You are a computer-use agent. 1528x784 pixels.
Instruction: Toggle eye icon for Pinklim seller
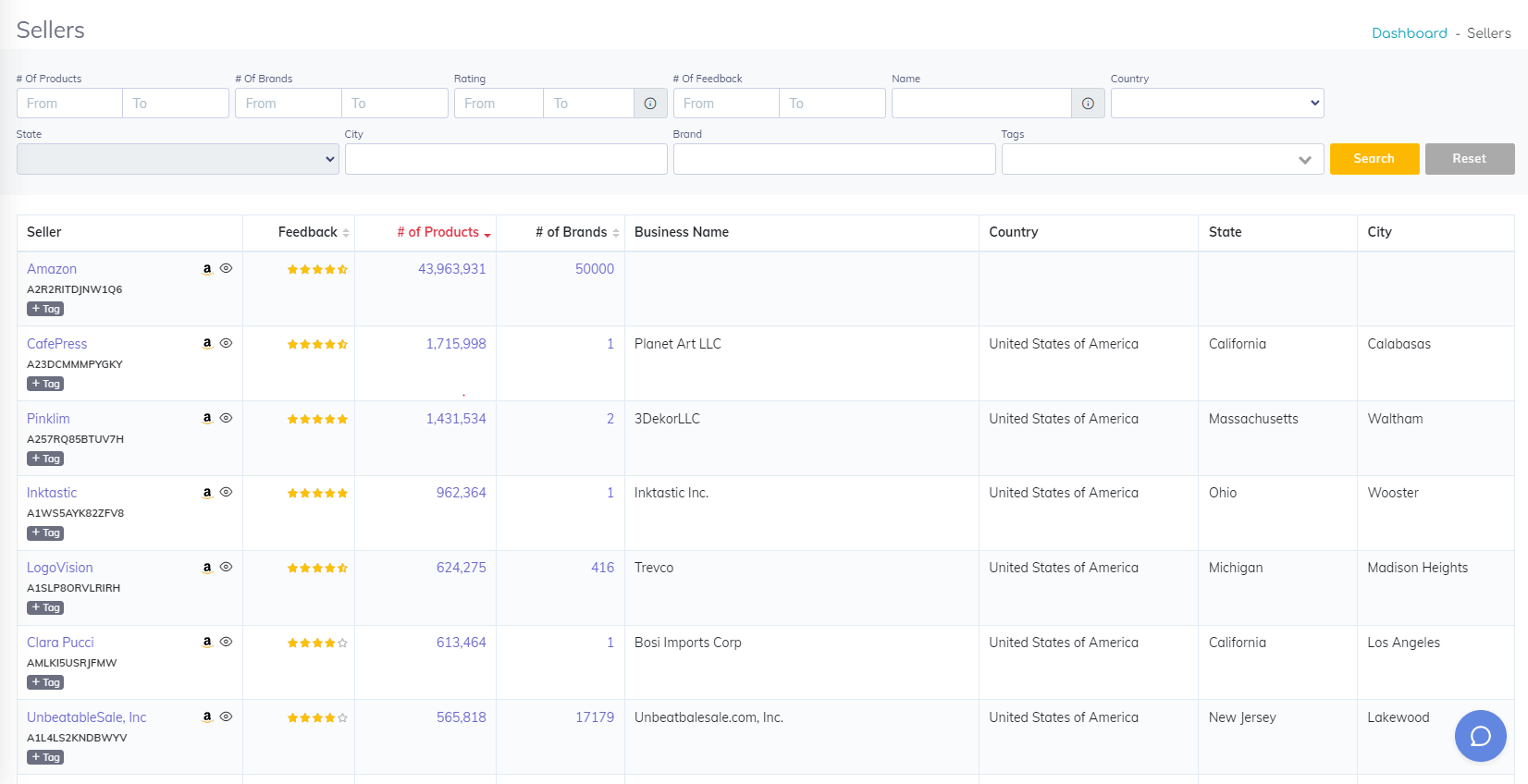tap(226, 419)
